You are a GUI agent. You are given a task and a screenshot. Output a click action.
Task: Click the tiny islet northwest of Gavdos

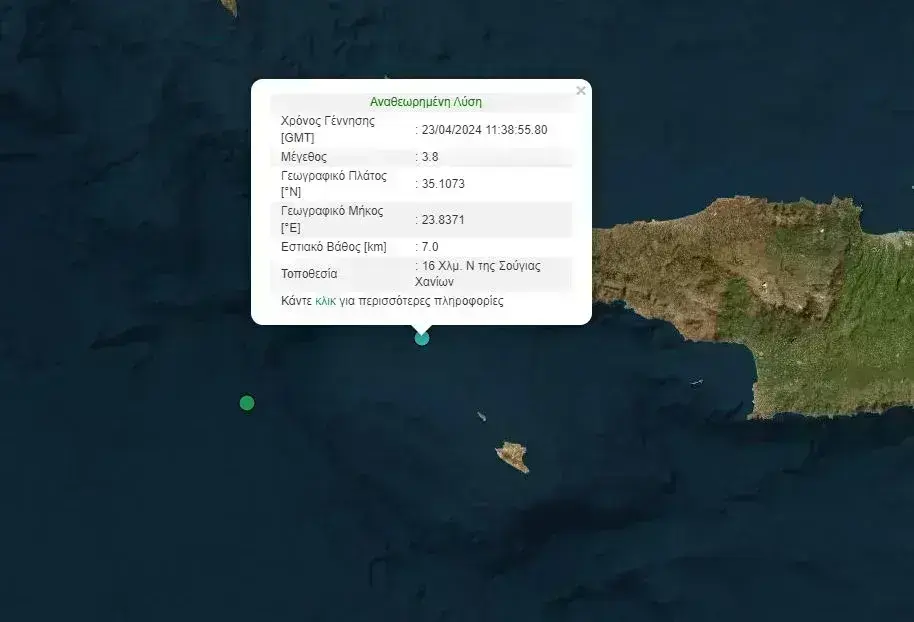482,416
